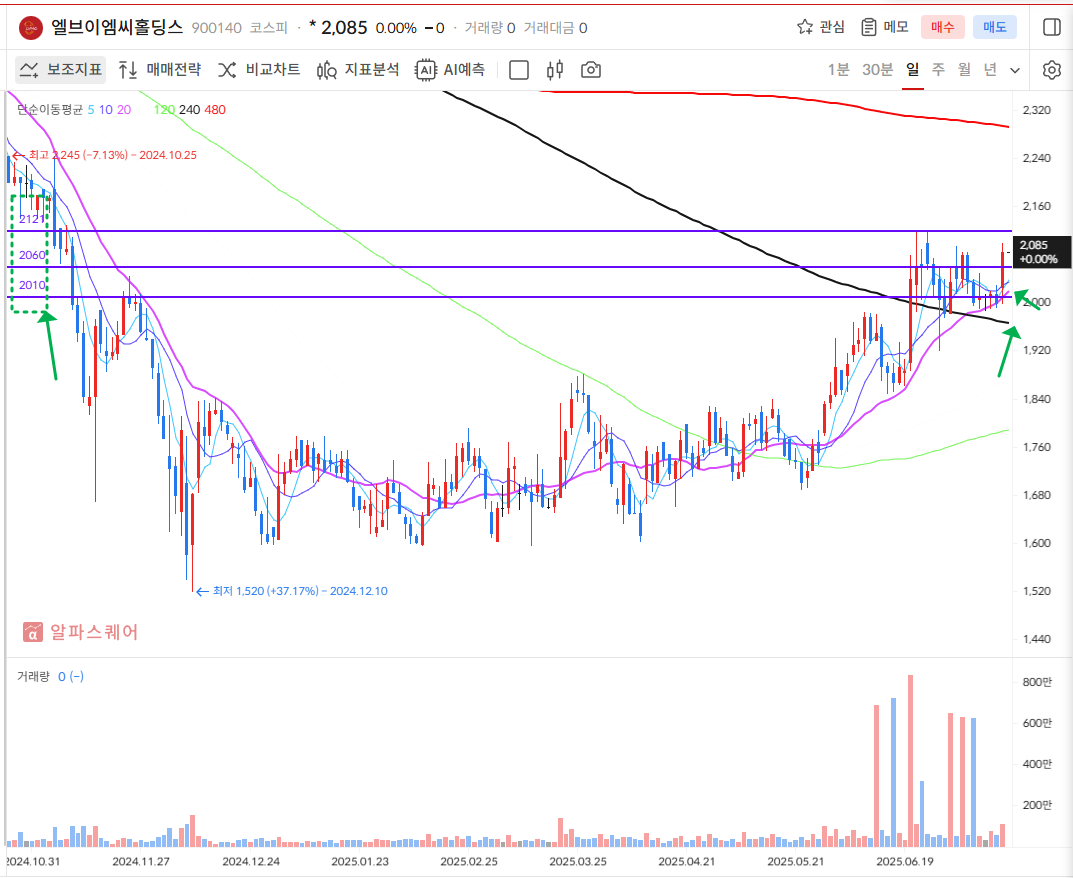Open 보조지표 indicators menu

click(61, 70)
